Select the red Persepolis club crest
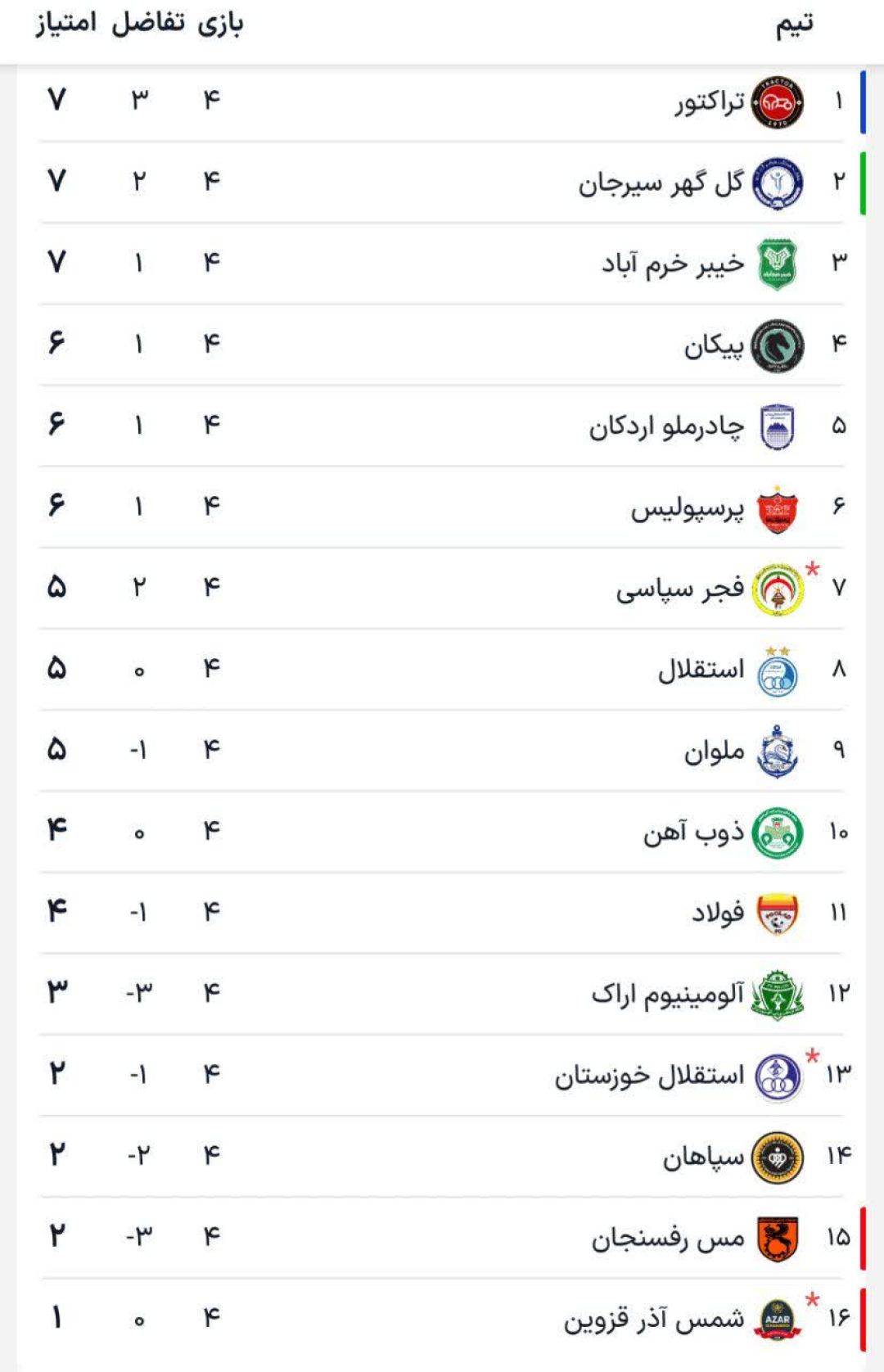 click(x=777, y=508)
